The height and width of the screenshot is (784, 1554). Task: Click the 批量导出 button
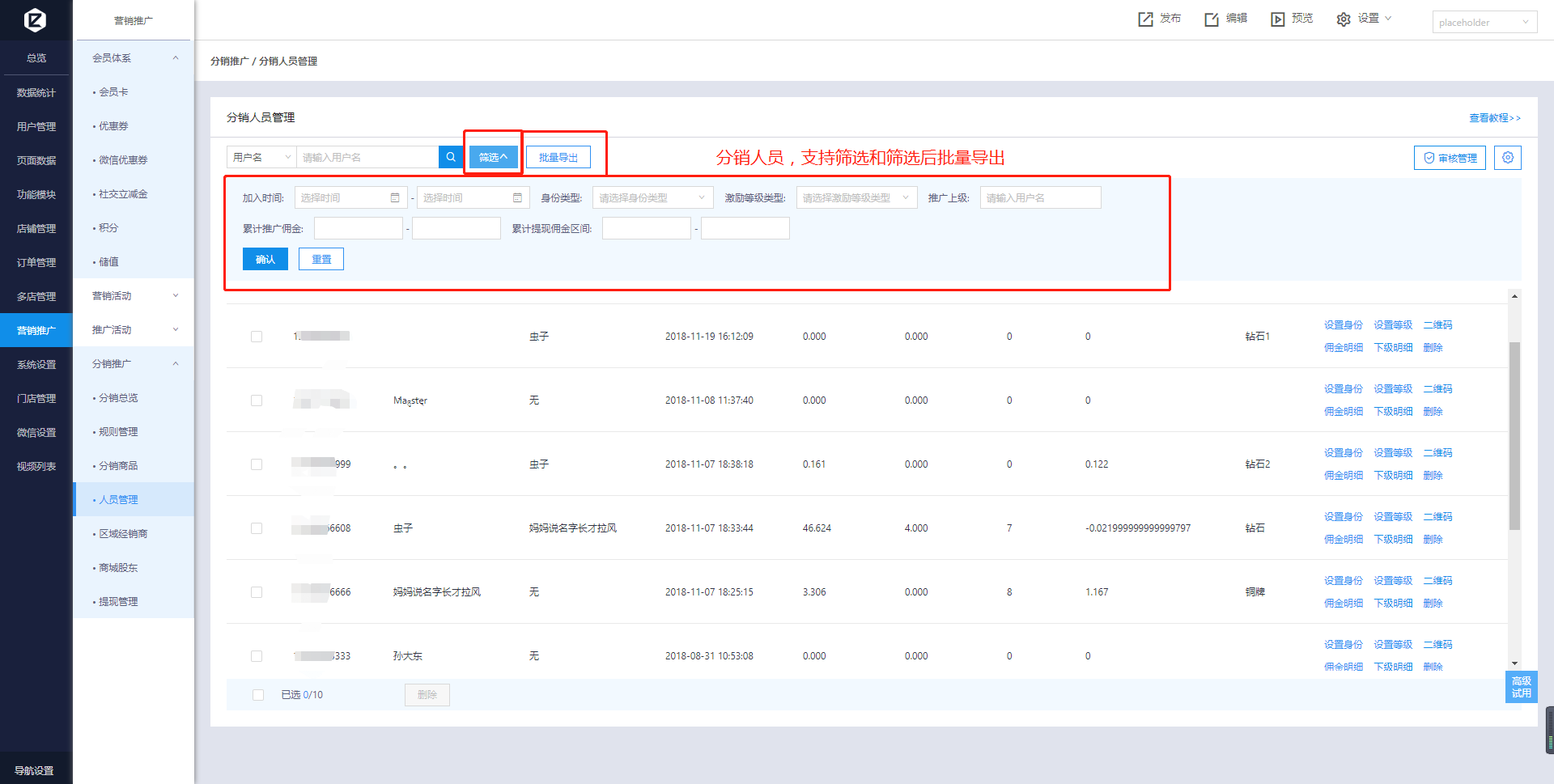coord(558,158)
